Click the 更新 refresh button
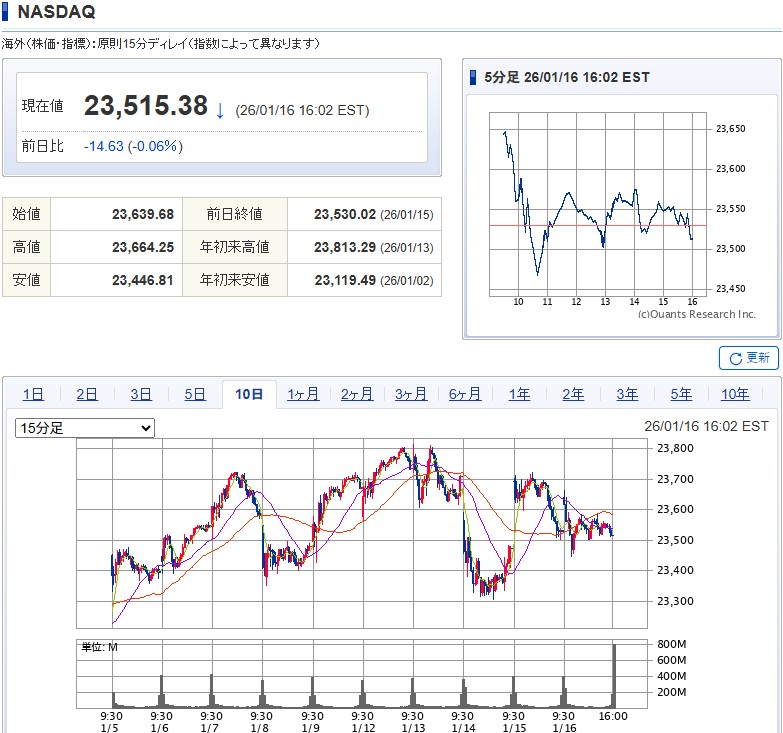The height and width of the screenshot is (733, 783). pyautogui.click(x=748, y=358)
